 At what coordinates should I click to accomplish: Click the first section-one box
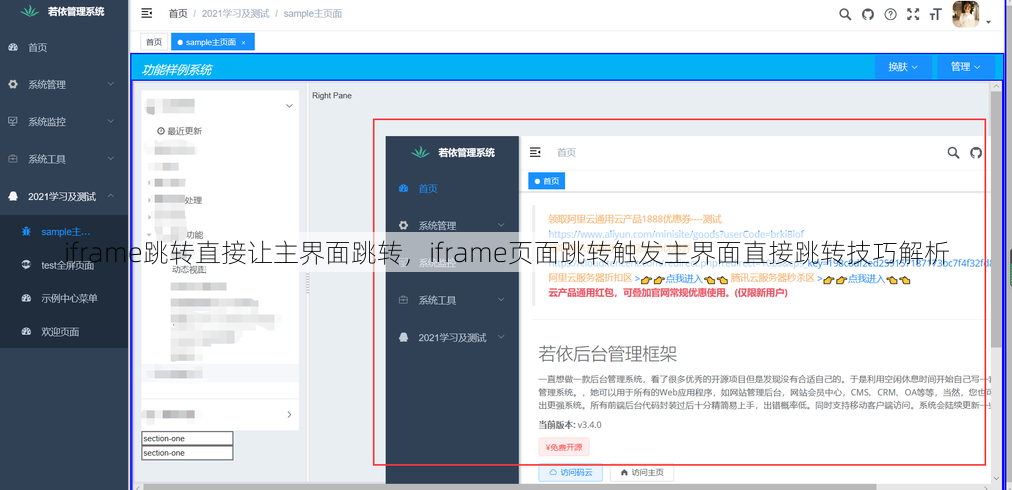[187, 438]
